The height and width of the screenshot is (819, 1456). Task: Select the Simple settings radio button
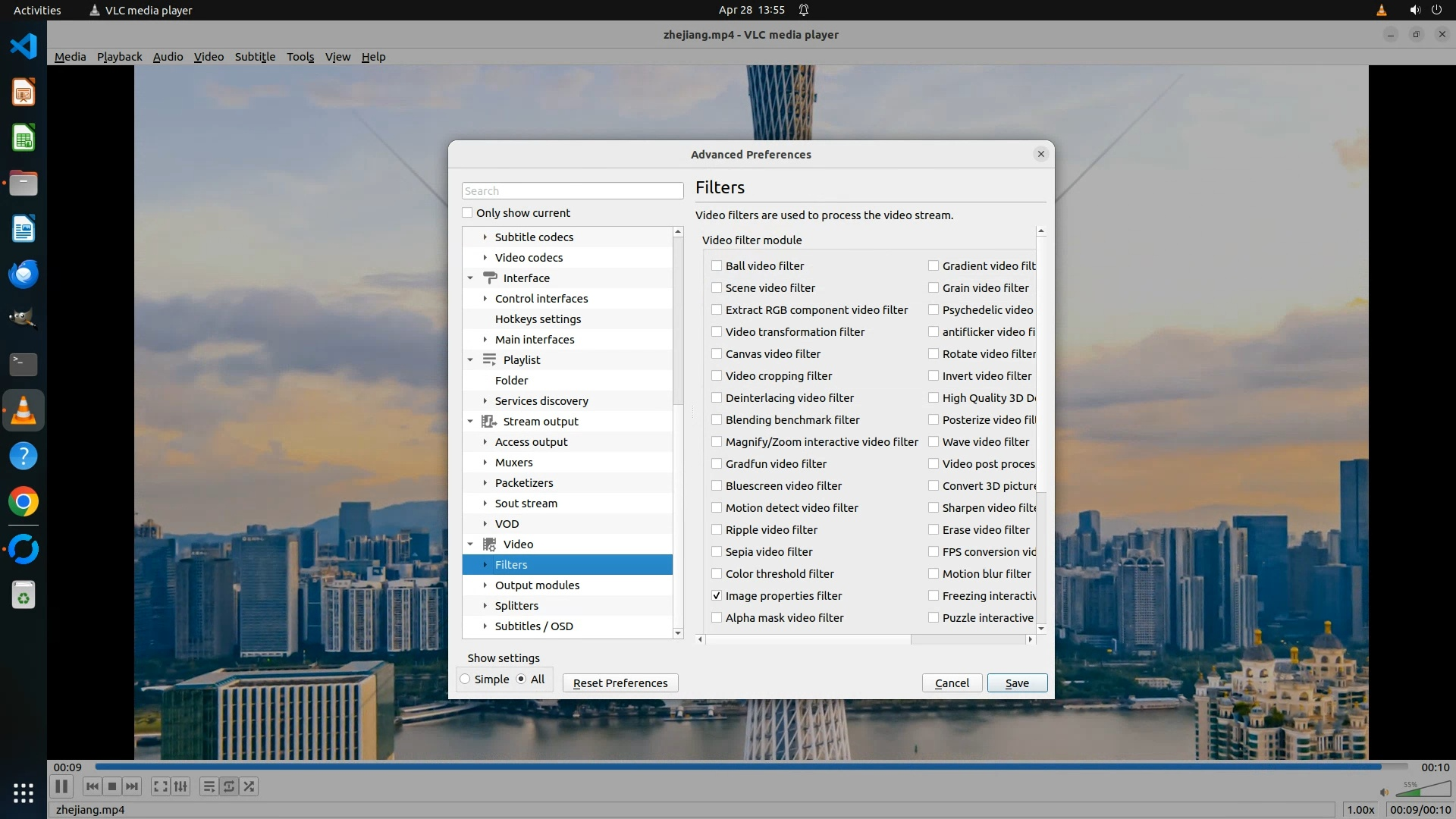466,679
